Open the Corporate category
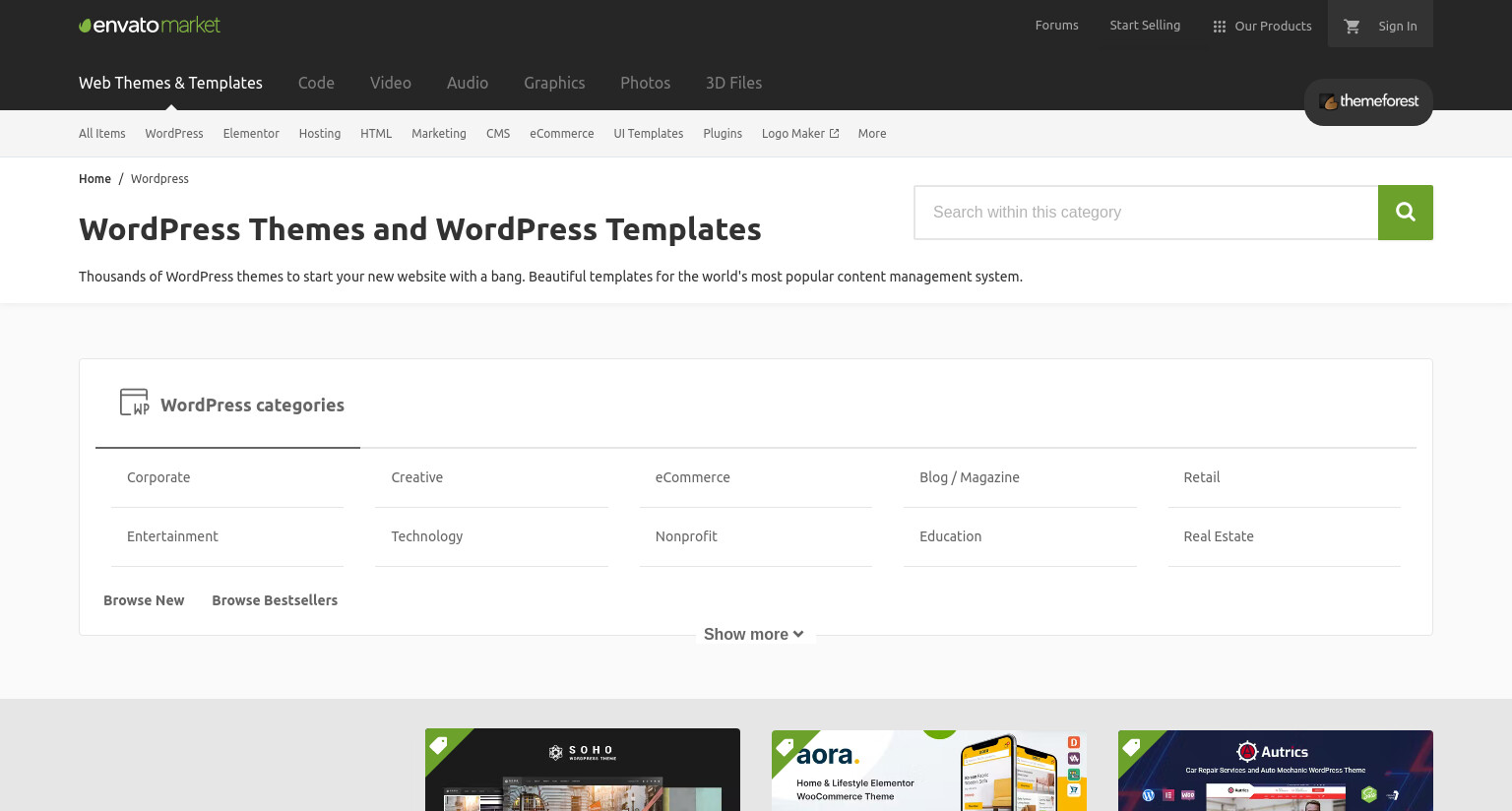 tap(158, 477)
